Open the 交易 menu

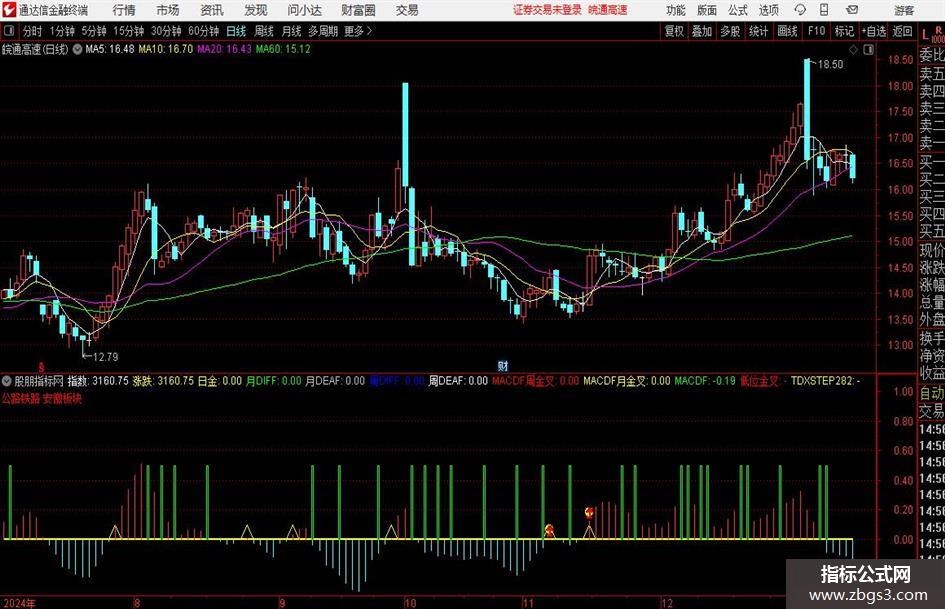pos(407,10)
